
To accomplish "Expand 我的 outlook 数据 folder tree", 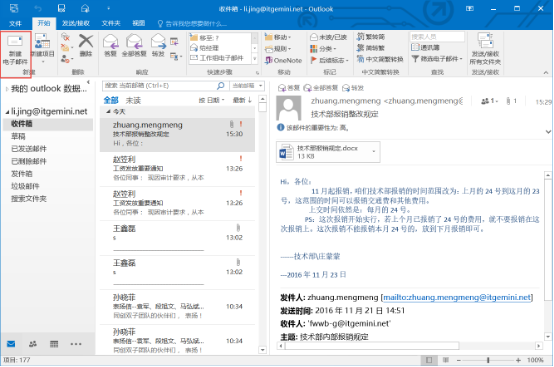I will [7, 89].
